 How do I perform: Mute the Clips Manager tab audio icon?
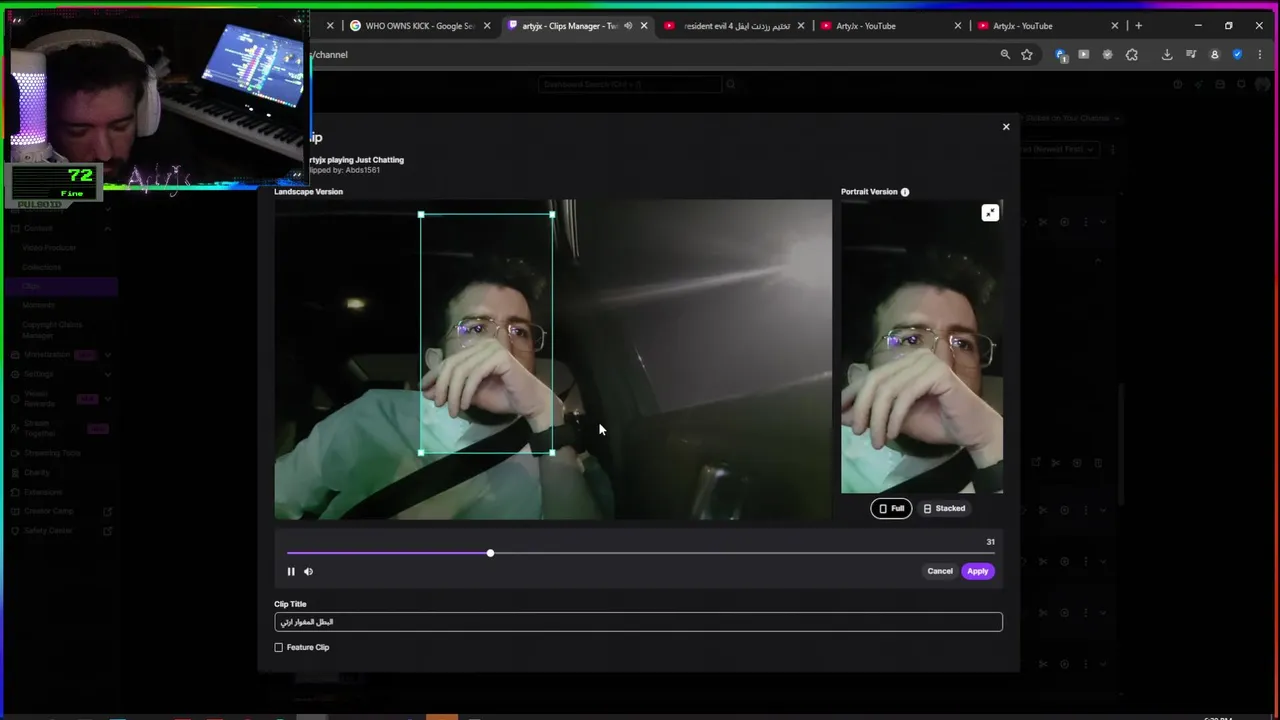[628, 26]
